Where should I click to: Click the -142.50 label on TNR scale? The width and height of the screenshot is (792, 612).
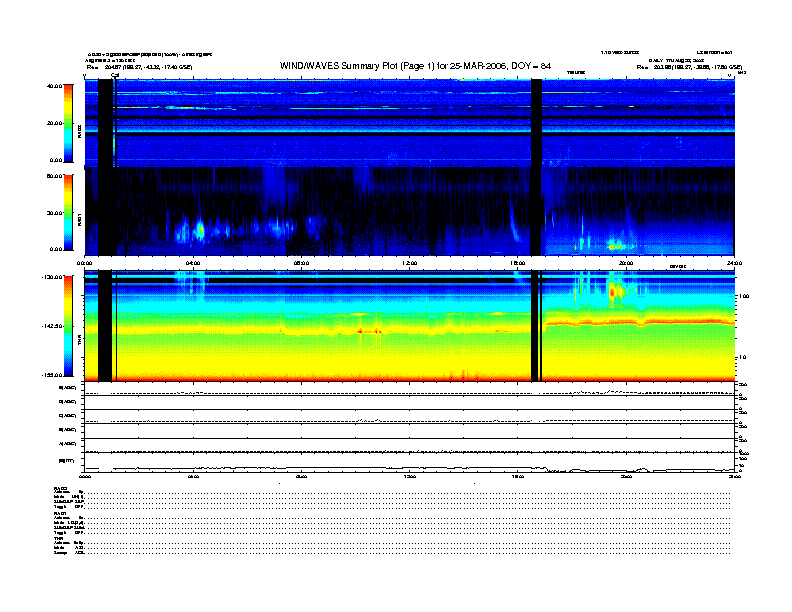[x=52, y=326]
